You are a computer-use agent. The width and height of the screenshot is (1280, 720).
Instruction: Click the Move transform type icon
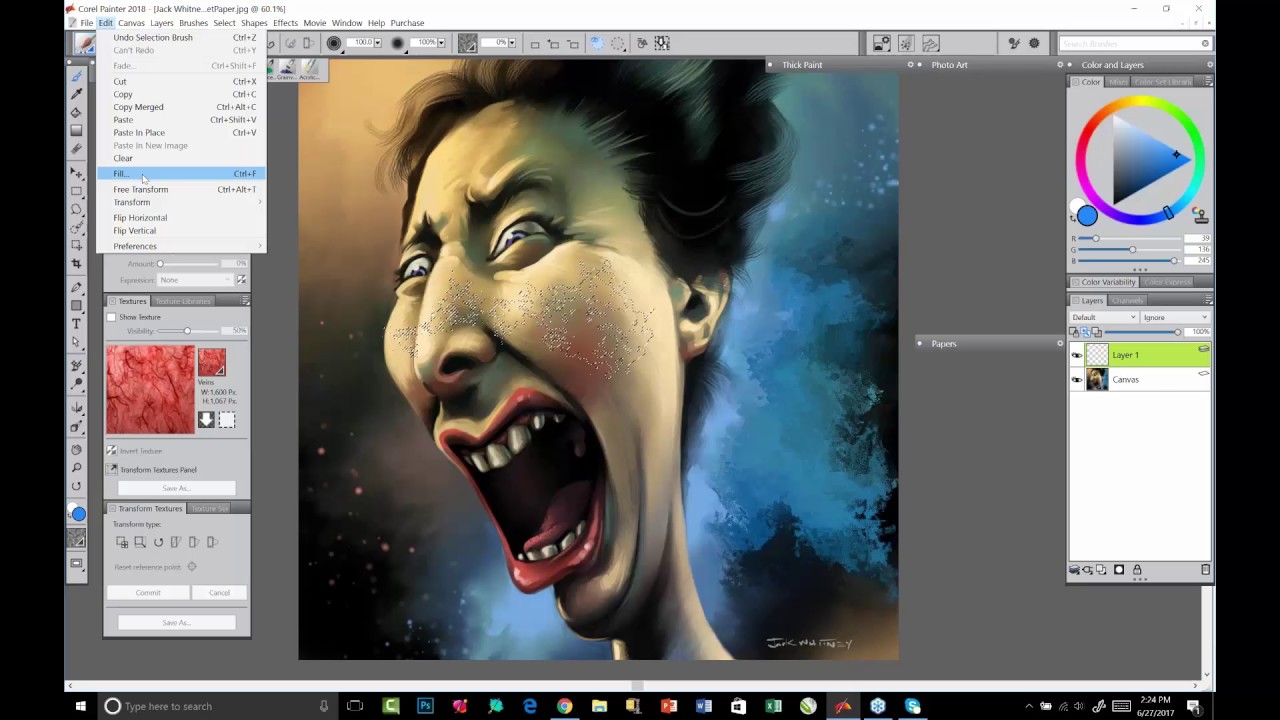pyautogui.click(x=122, y=542)
